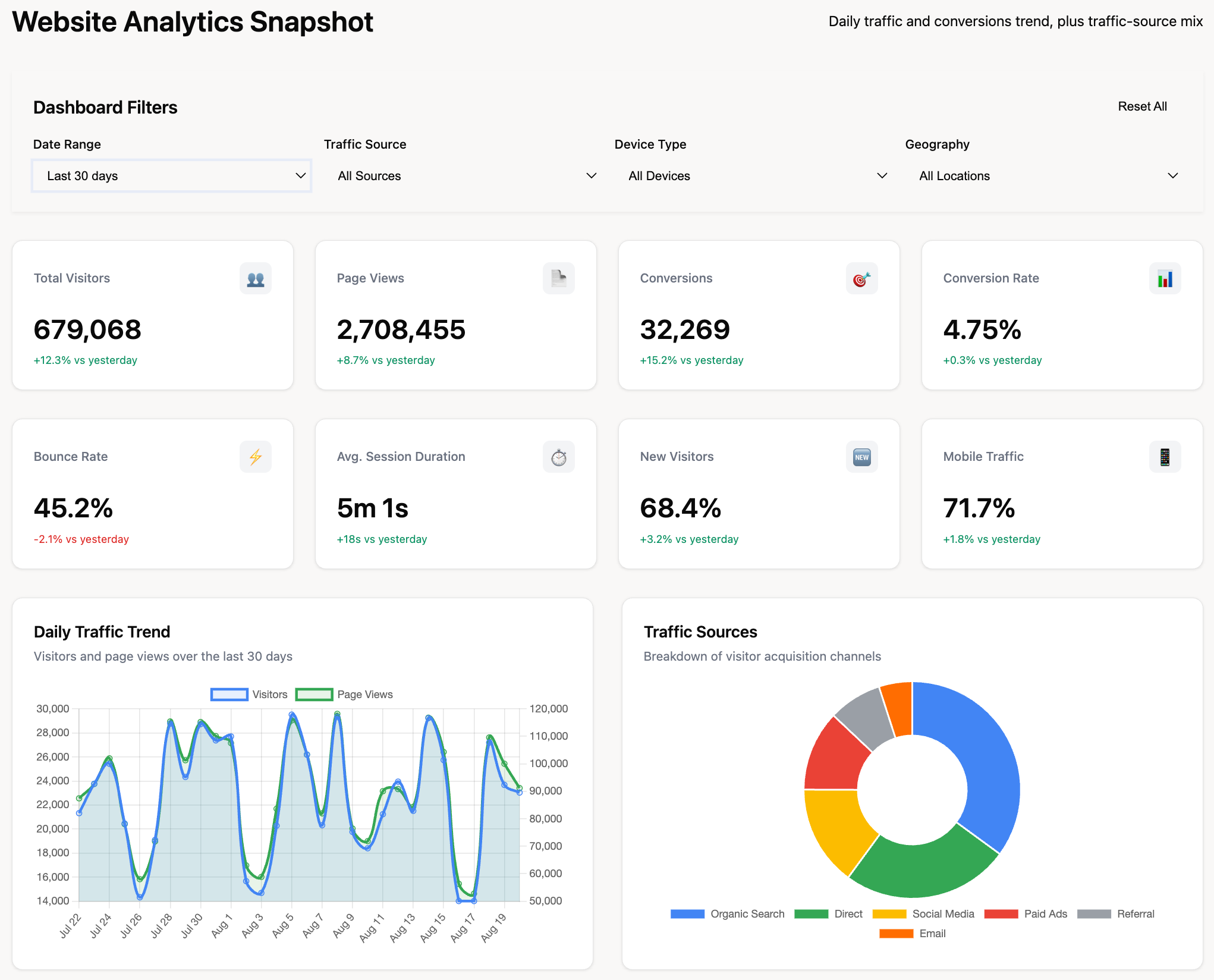This screenshot has width=1214, height=980.
Task: Click the Reset All button
Action: (x=1142, y=106)
